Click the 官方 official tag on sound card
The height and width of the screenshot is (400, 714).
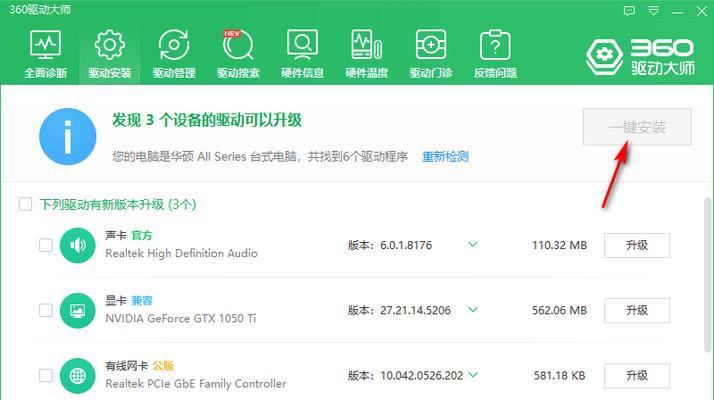(x=142, y=236)
